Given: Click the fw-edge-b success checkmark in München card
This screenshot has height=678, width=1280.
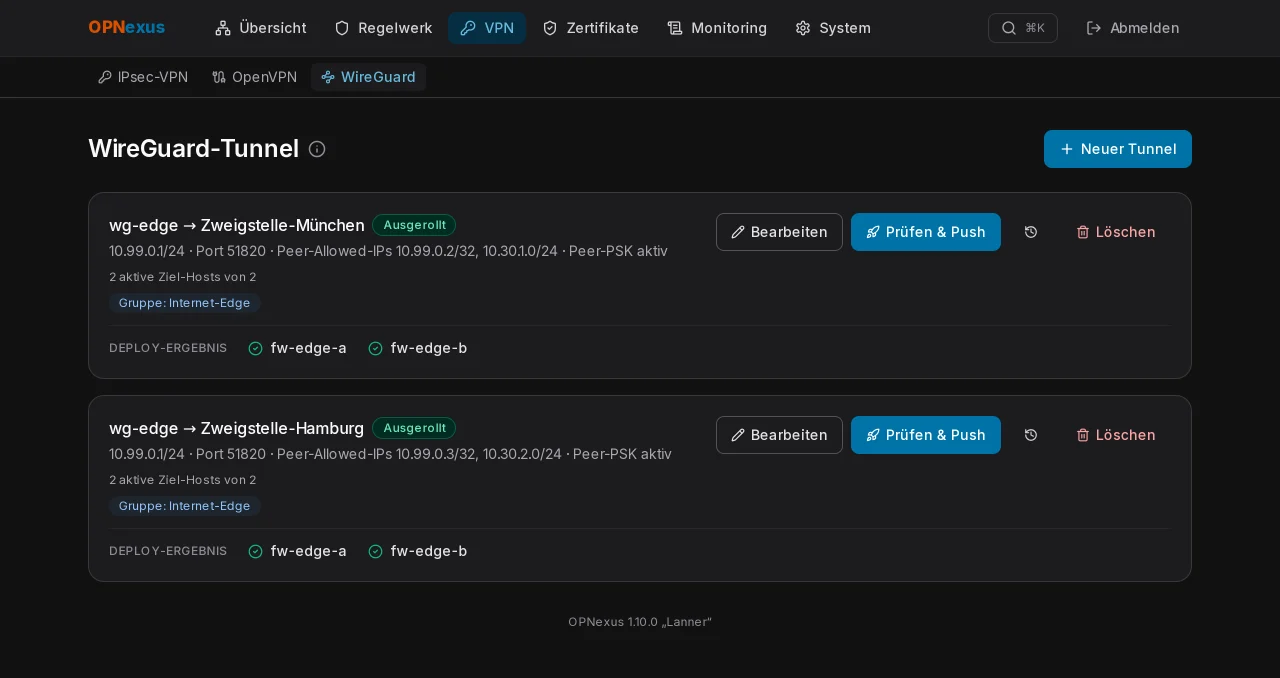Looking at the screenshot, I should coord(375,348).
